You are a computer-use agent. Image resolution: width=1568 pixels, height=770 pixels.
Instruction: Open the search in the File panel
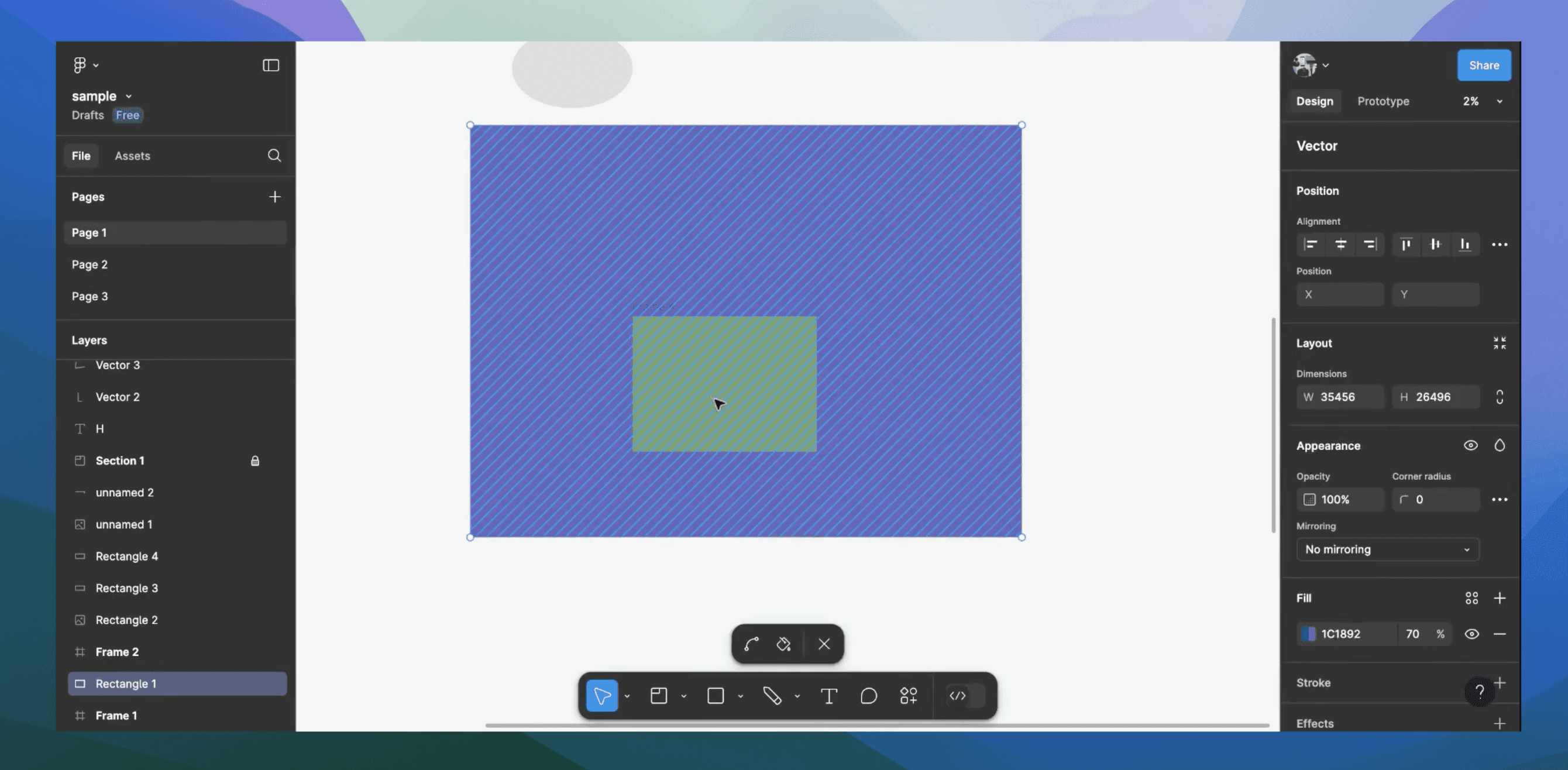(274, 156)
